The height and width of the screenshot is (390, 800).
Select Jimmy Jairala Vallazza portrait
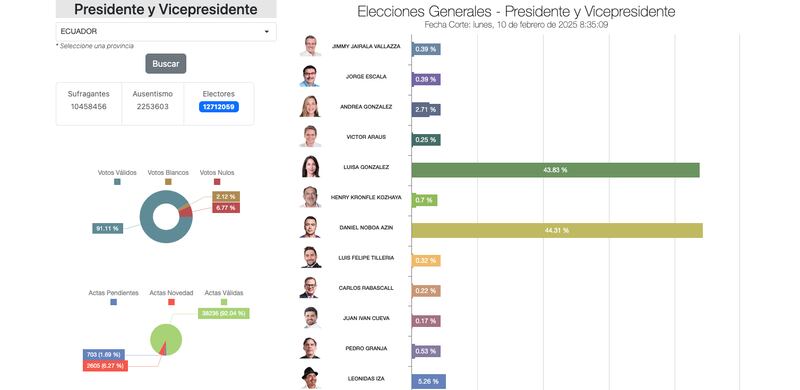(310, 46)
